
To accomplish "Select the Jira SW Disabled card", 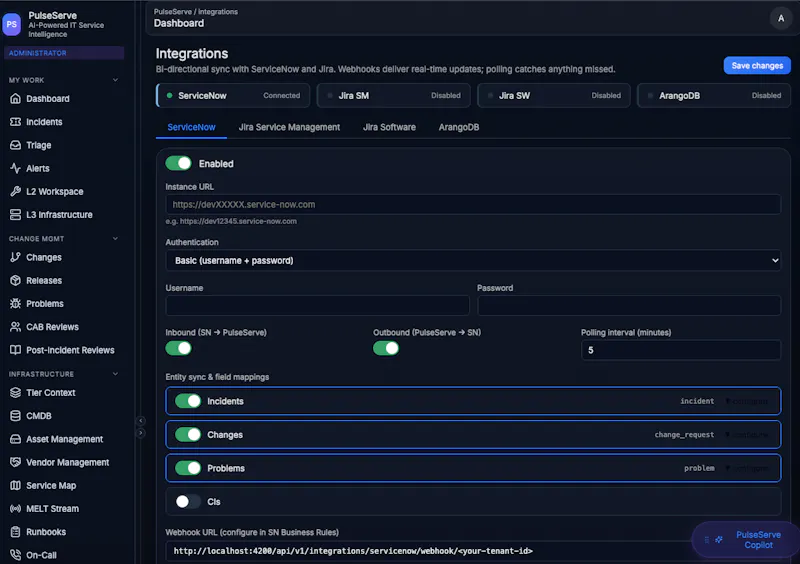I will pos(554,95).
